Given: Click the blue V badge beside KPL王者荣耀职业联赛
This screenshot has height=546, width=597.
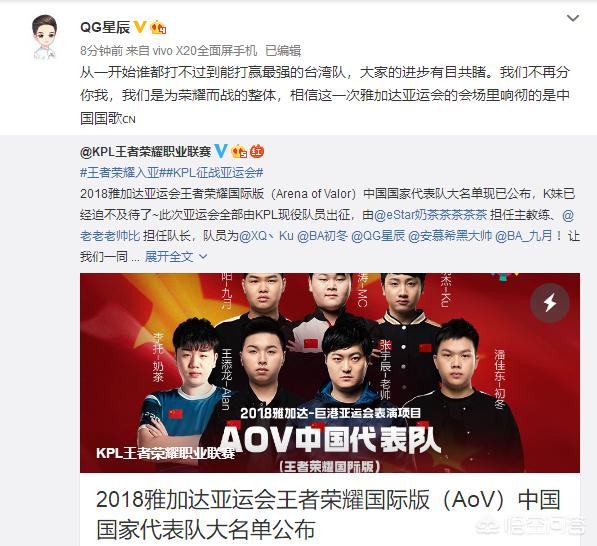Looking at the screenshot, I should click(221, 152).
